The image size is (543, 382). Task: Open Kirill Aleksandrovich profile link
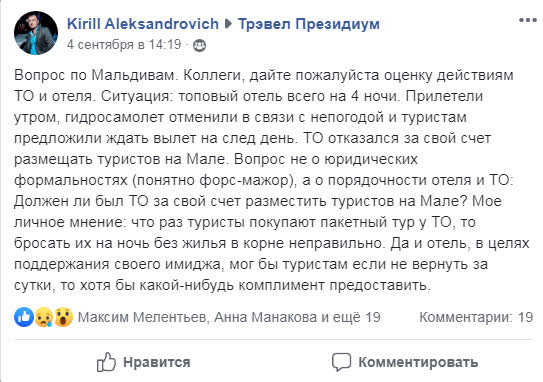point(143,24)
